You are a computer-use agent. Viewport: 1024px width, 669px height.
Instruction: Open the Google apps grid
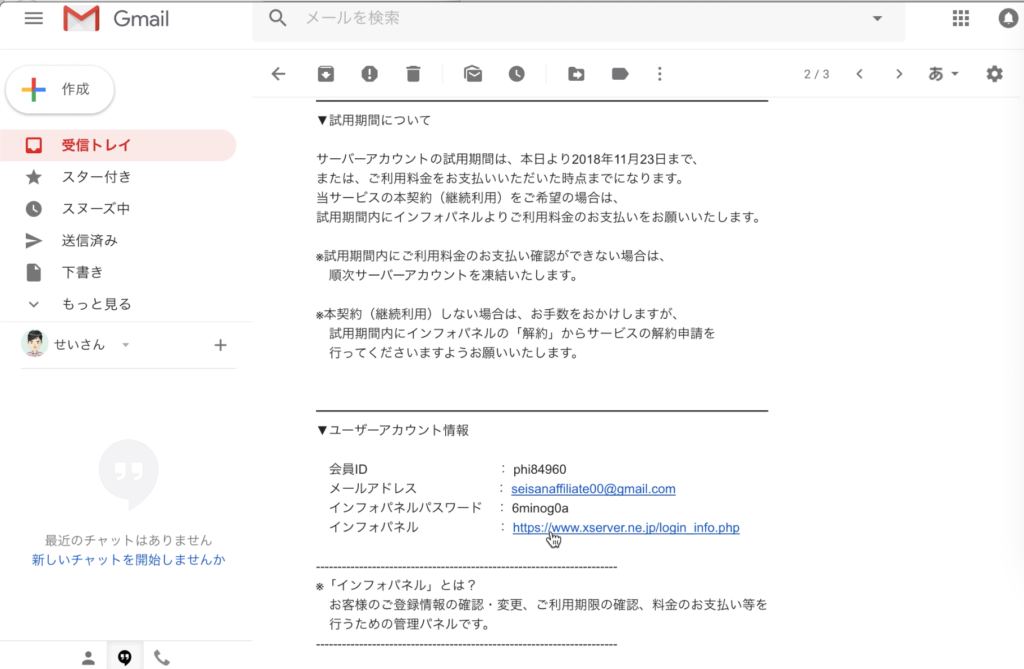point(960,18)
